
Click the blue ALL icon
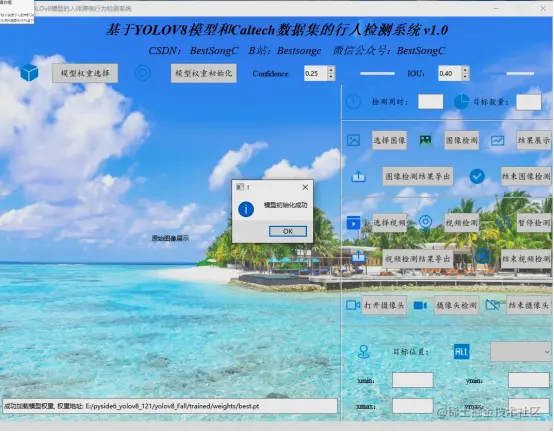(x=461, y=352)
